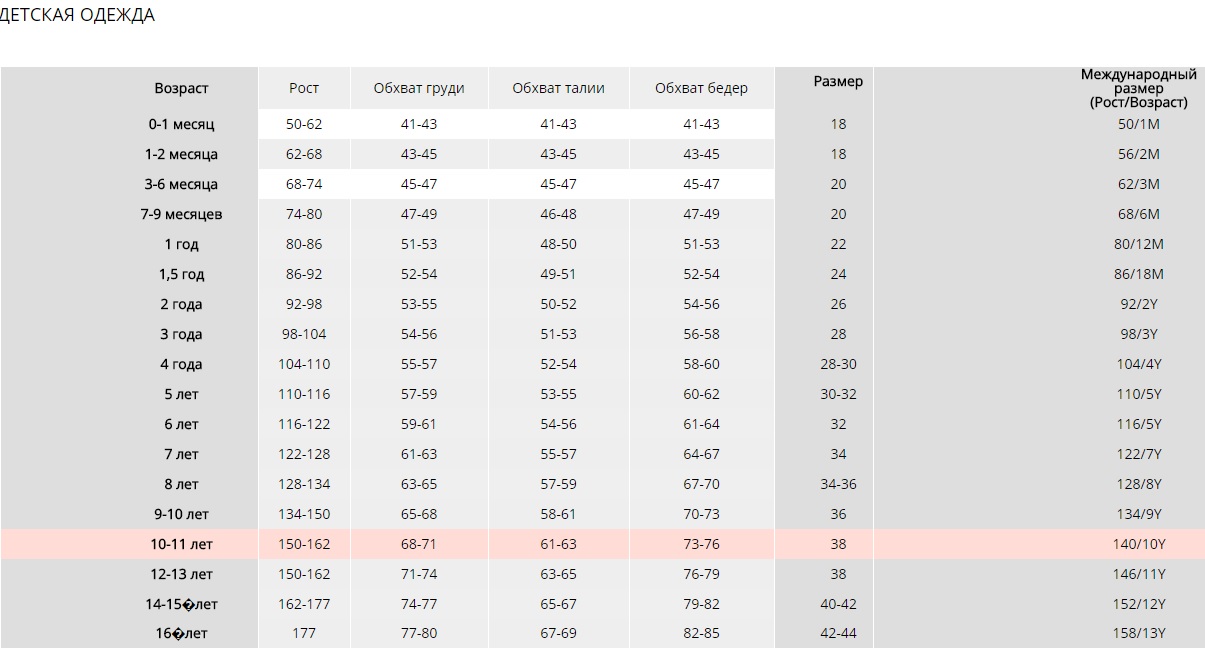The width and height of the screenshot is (1205, 650).
Task: Click the highlighted '10-11 лет' row label
Action: point(181,544)
